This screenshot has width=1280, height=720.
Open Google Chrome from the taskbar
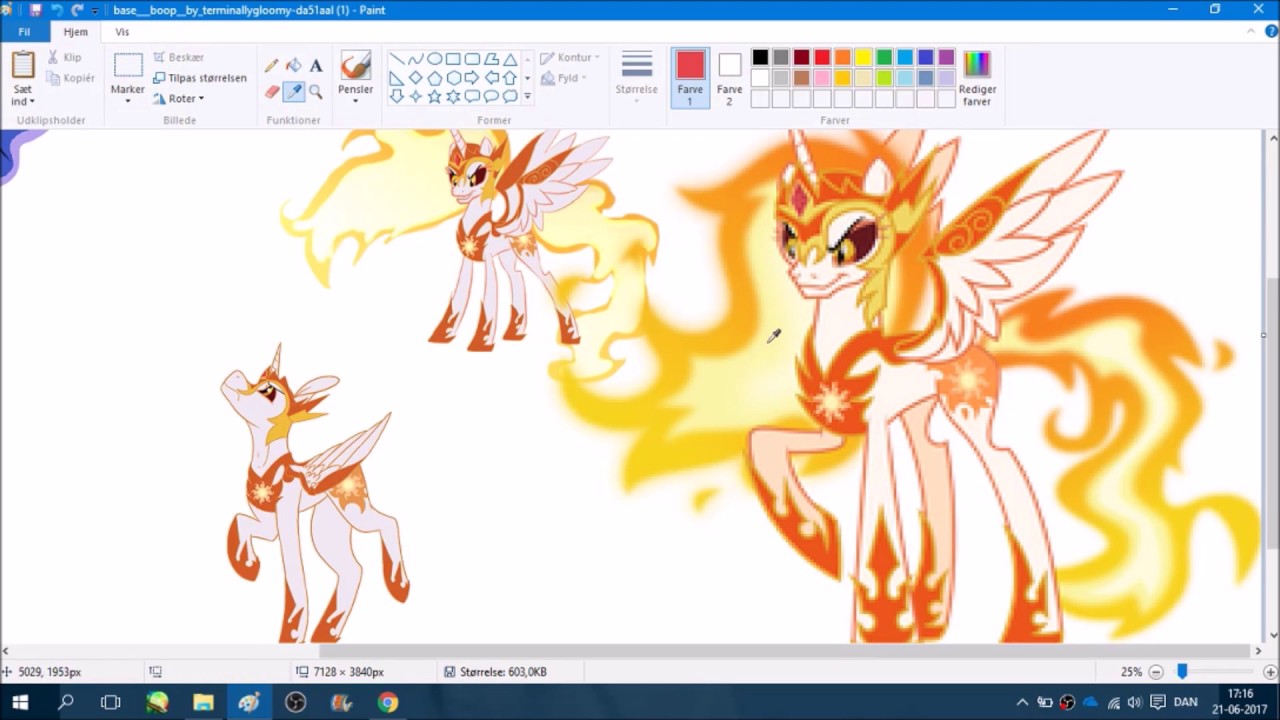tap(388, 703)
